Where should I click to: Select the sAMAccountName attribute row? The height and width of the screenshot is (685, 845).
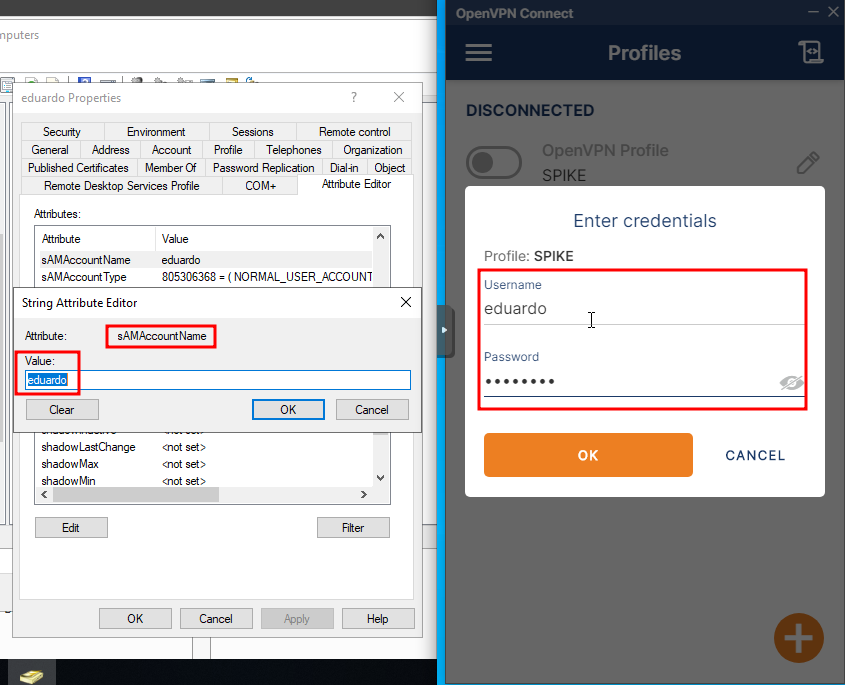click(205, 260)
